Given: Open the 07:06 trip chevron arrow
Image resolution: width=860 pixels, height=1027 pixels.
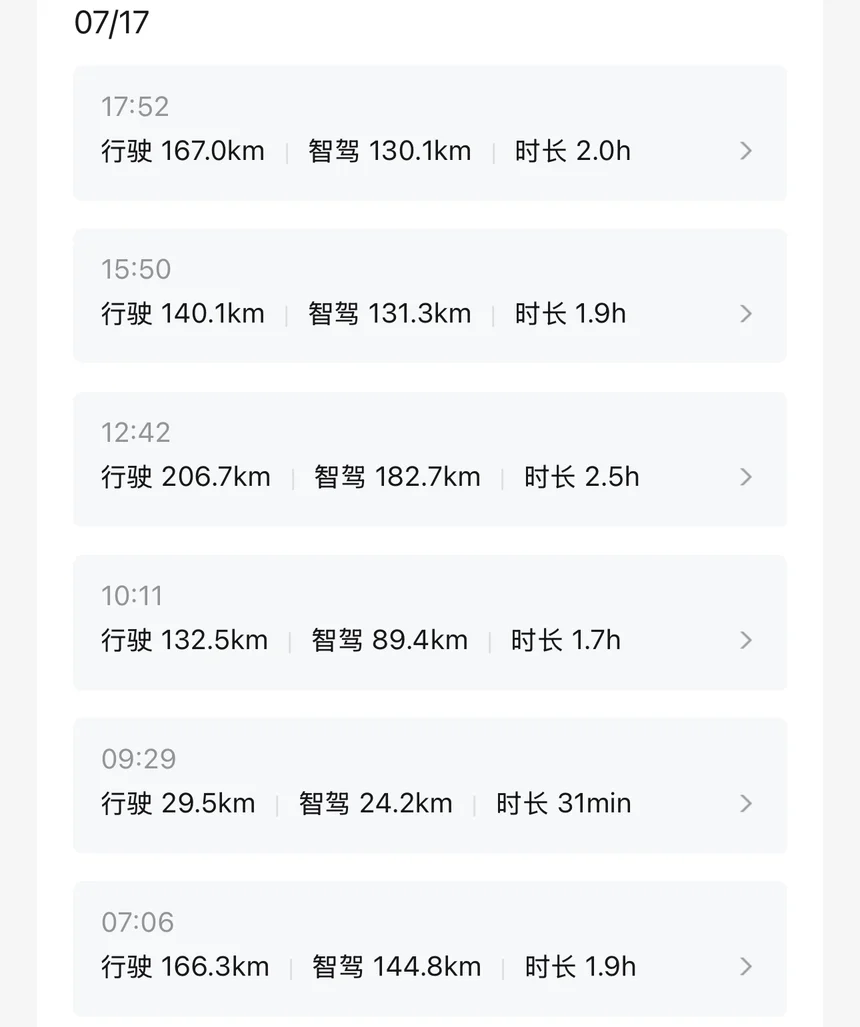Looking at the screenshot, I should 745,967.
